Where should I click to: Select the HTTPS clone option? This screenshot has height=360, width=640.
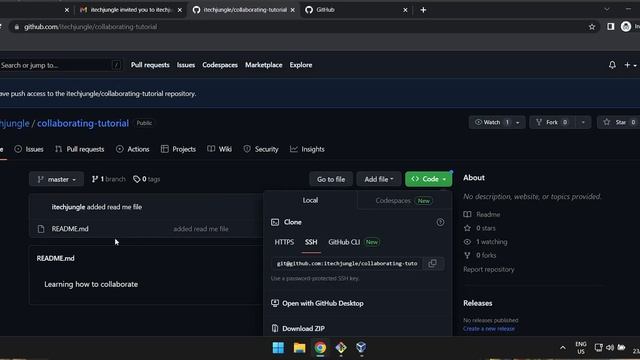coord(284,242)
